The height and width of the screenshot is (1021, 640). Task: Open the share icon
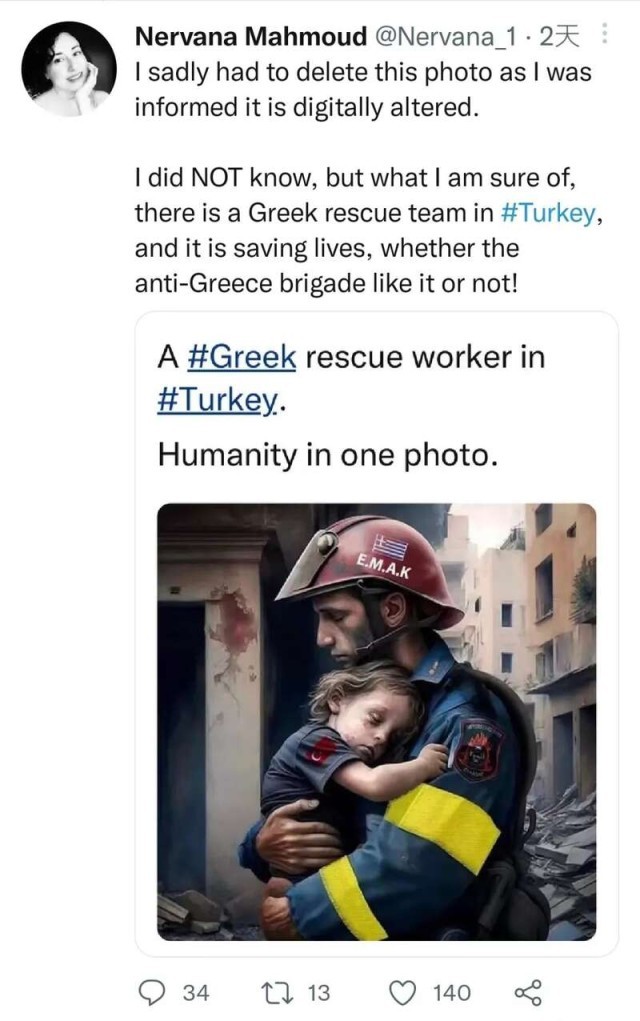(x=528, y=992)
